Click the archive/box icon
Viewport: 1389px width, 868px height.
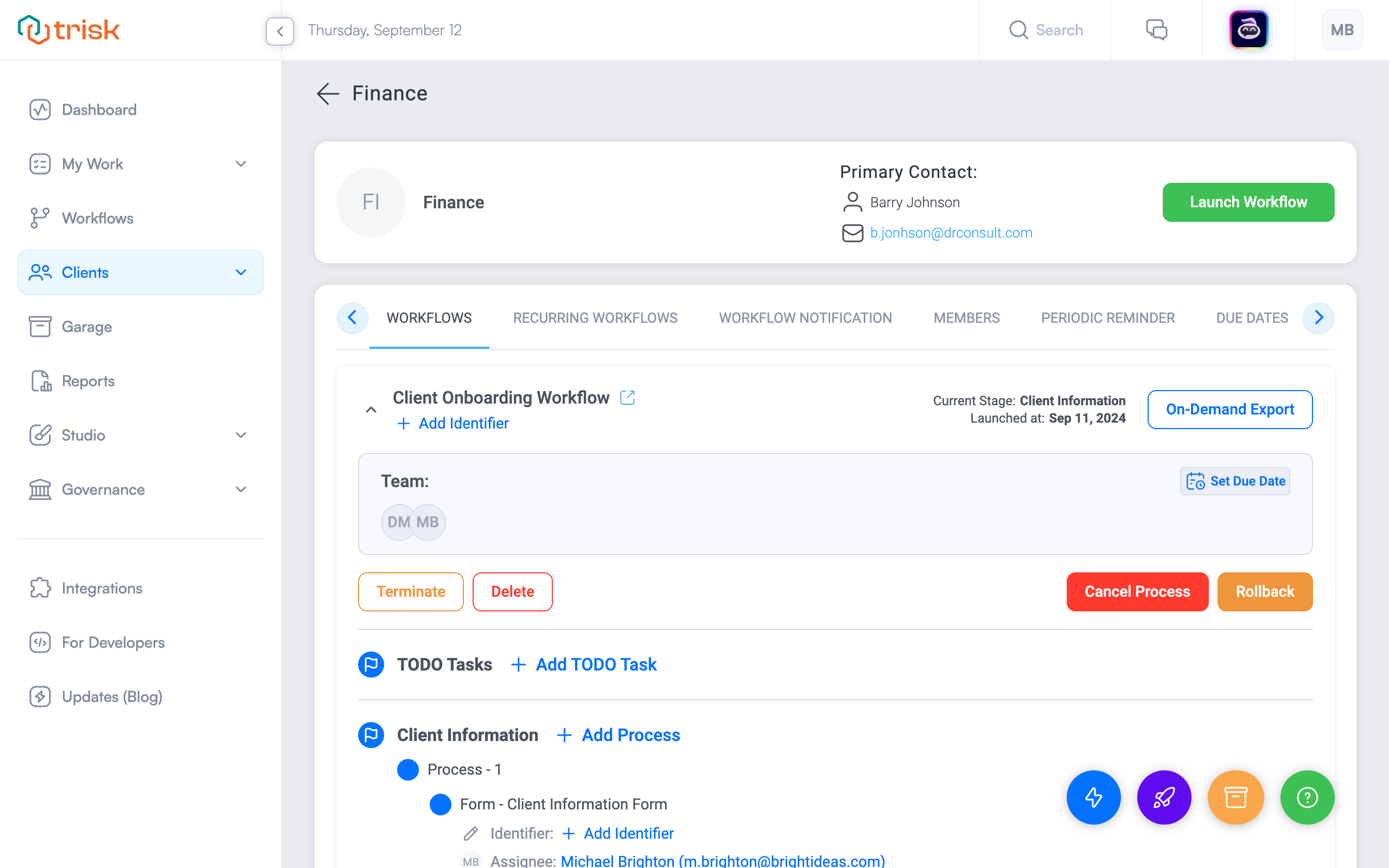[x=1236, y=796]
